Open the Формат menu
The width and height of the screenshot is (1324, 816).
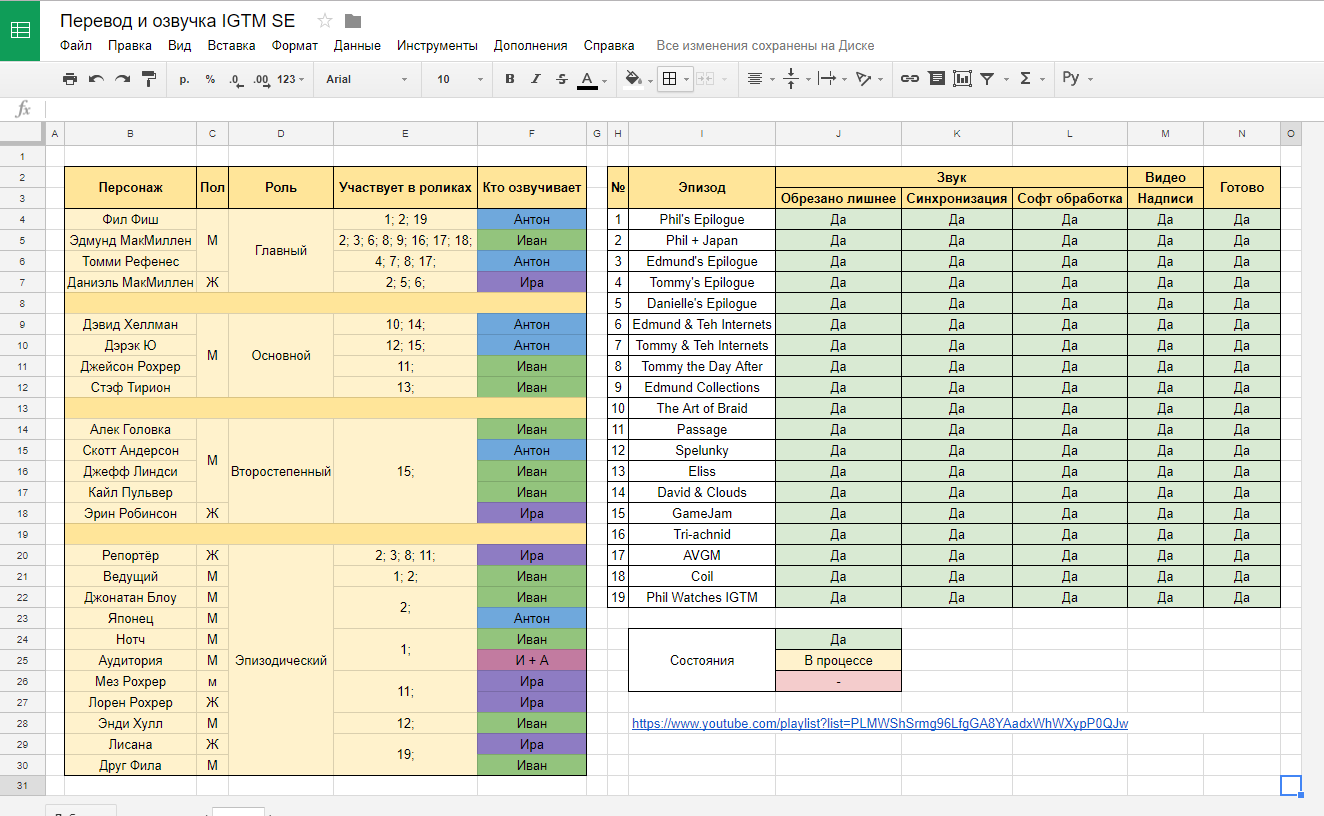295,45
